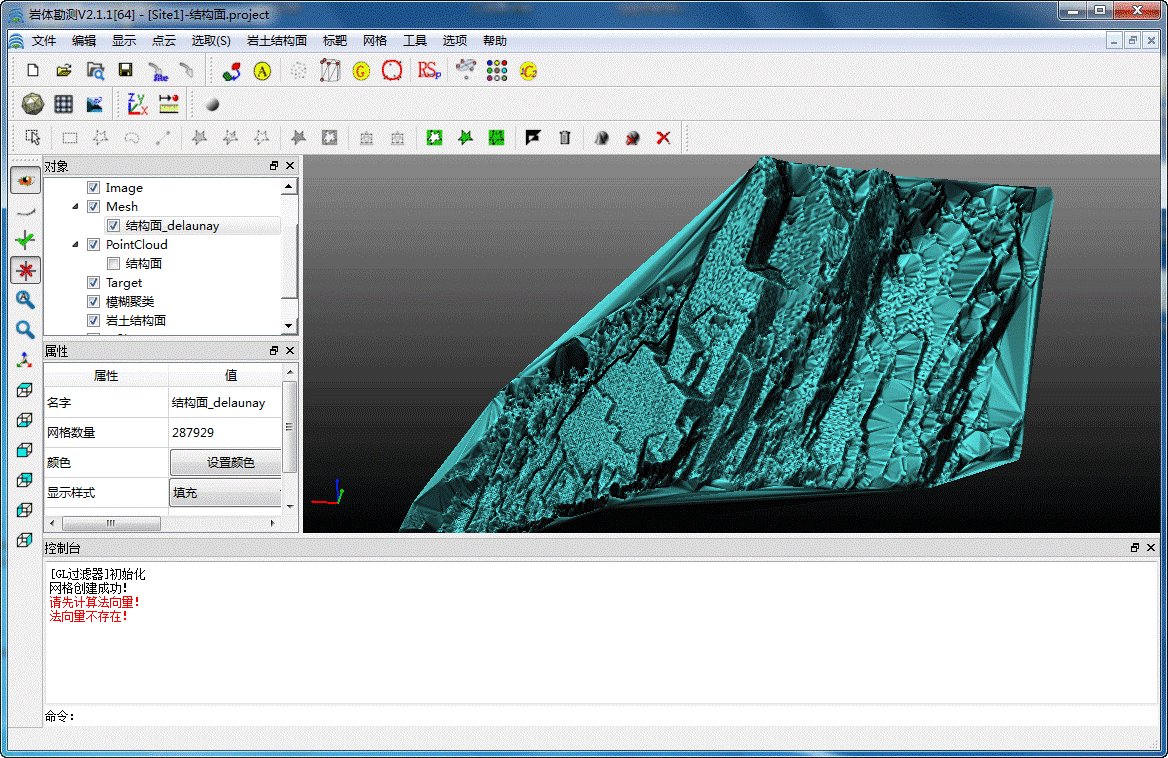Click the open folder icon
Viewport: 1168px width, 758px height.
[x=64, y=71]
